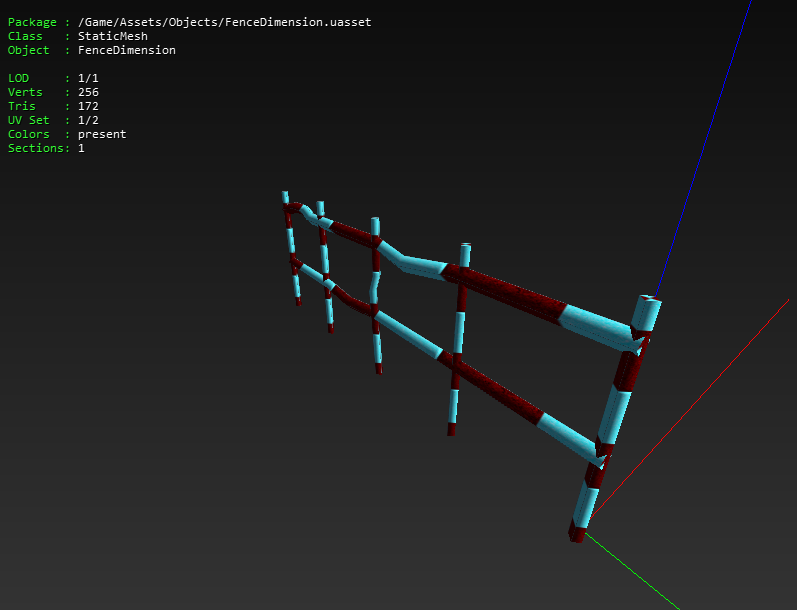Image resolution: width=797 pixels, height=610 pixels.
Task: Click the Colors value present
Action: click(x=102, y=134)
